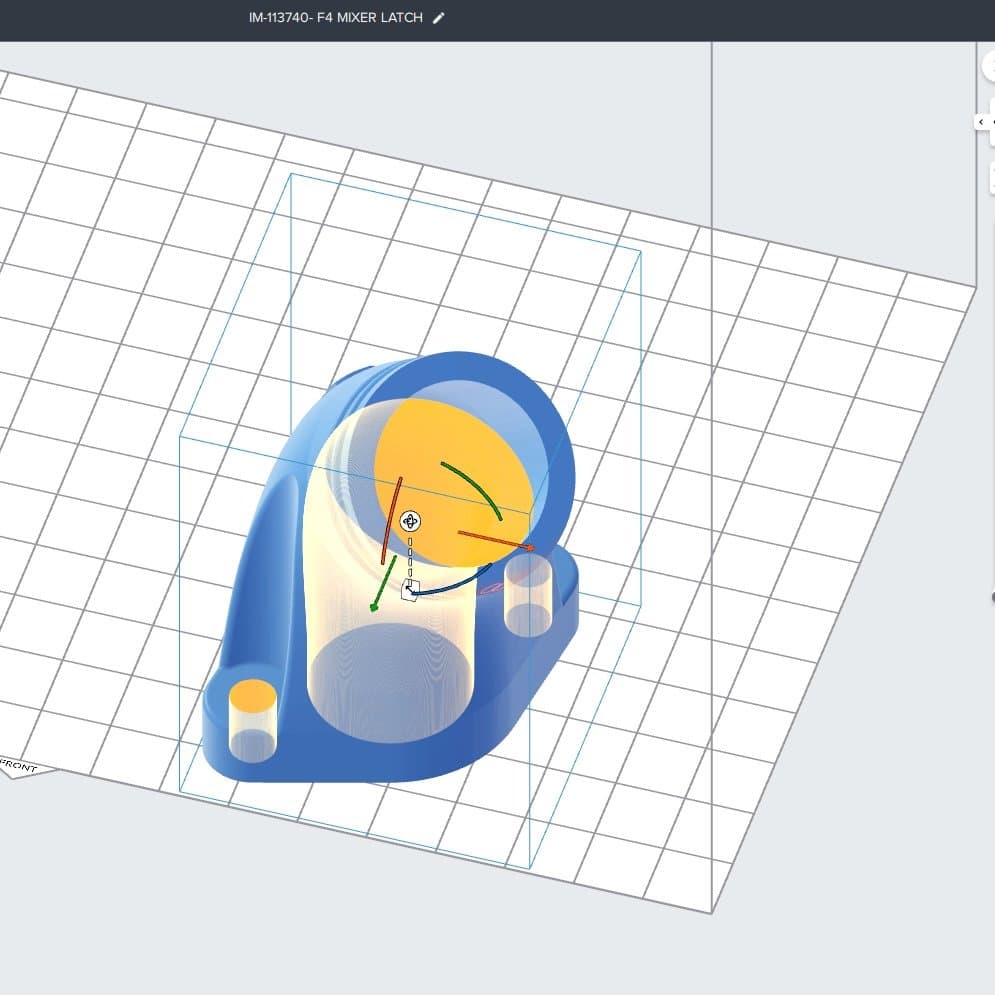Click the small orange top of the front-left post
Image resolution: width=995 pixels, height=995 pixels.
253,695
